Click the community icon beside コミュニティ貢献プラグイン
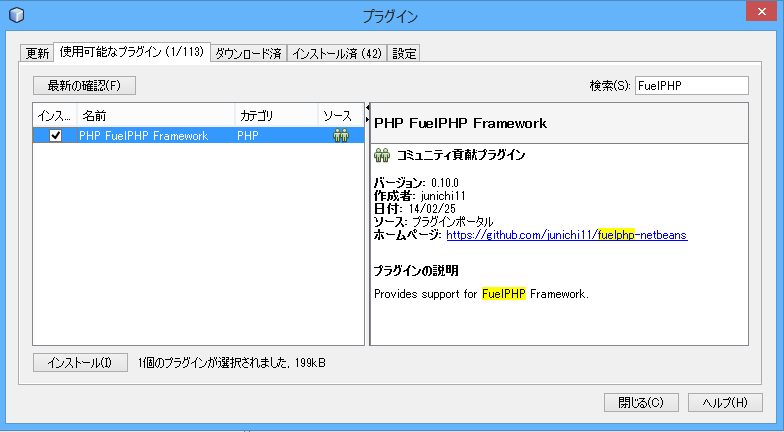784x432 pixels. click(x=382, y=155)
